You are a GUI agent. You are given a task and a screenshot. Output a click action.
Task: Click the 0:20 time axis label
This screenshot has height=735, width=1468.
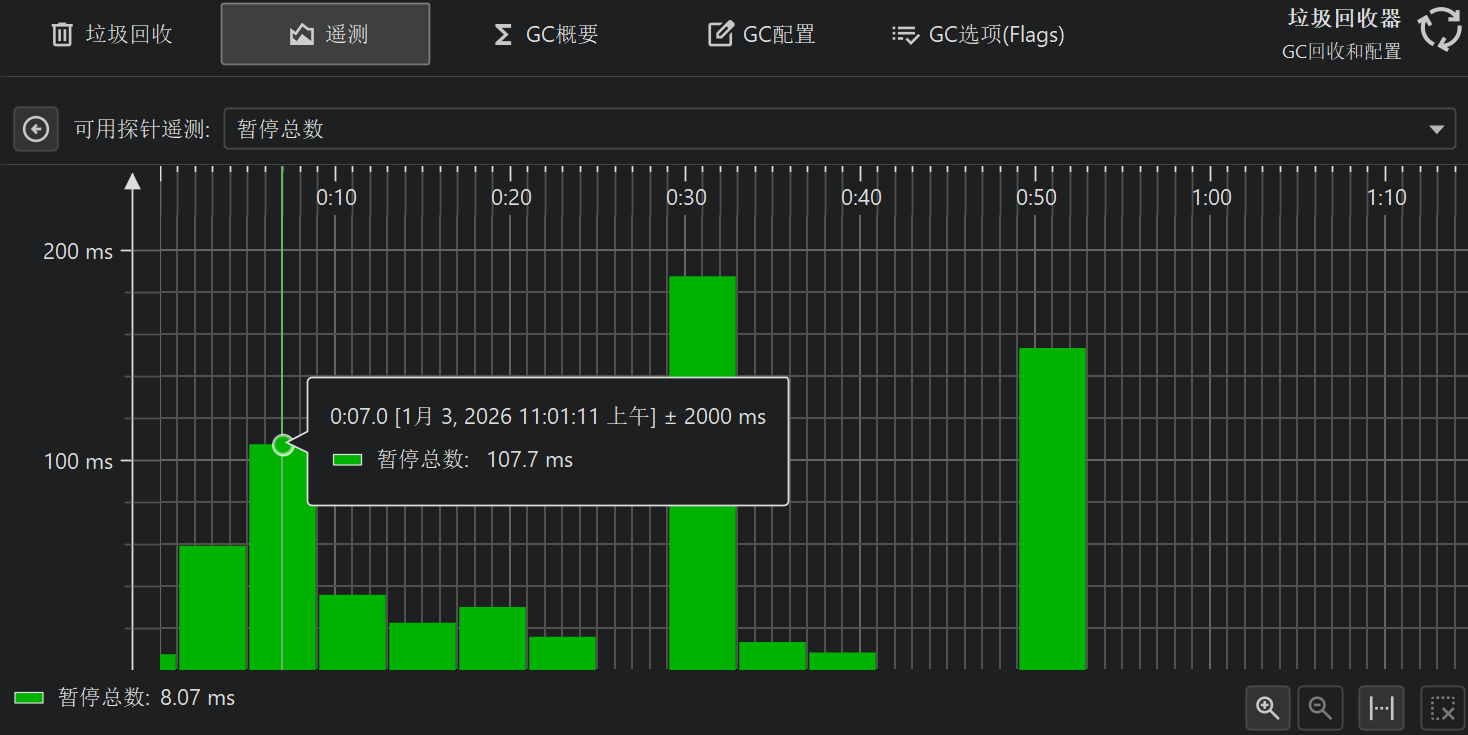(512, 198)
